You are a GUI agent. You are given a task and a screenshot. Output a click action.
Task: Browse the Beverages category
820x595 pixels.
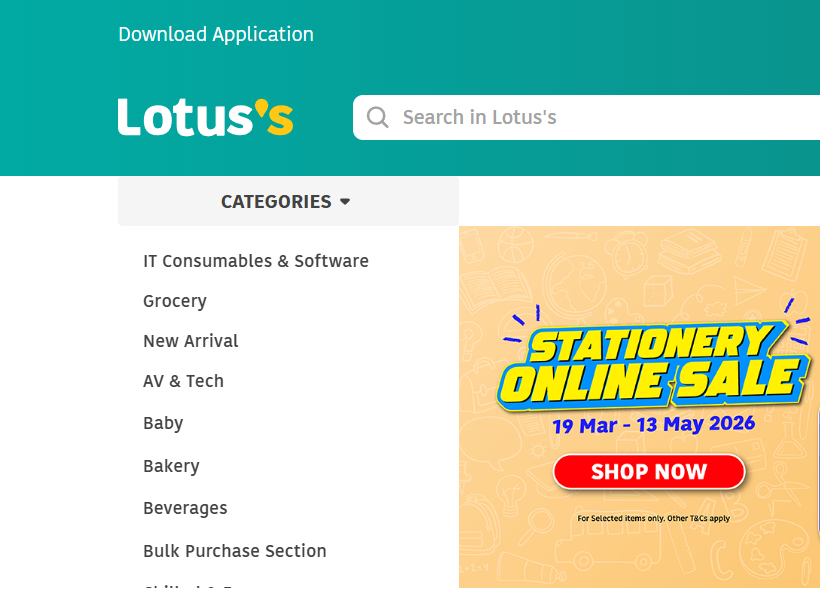tap(185, 508)
